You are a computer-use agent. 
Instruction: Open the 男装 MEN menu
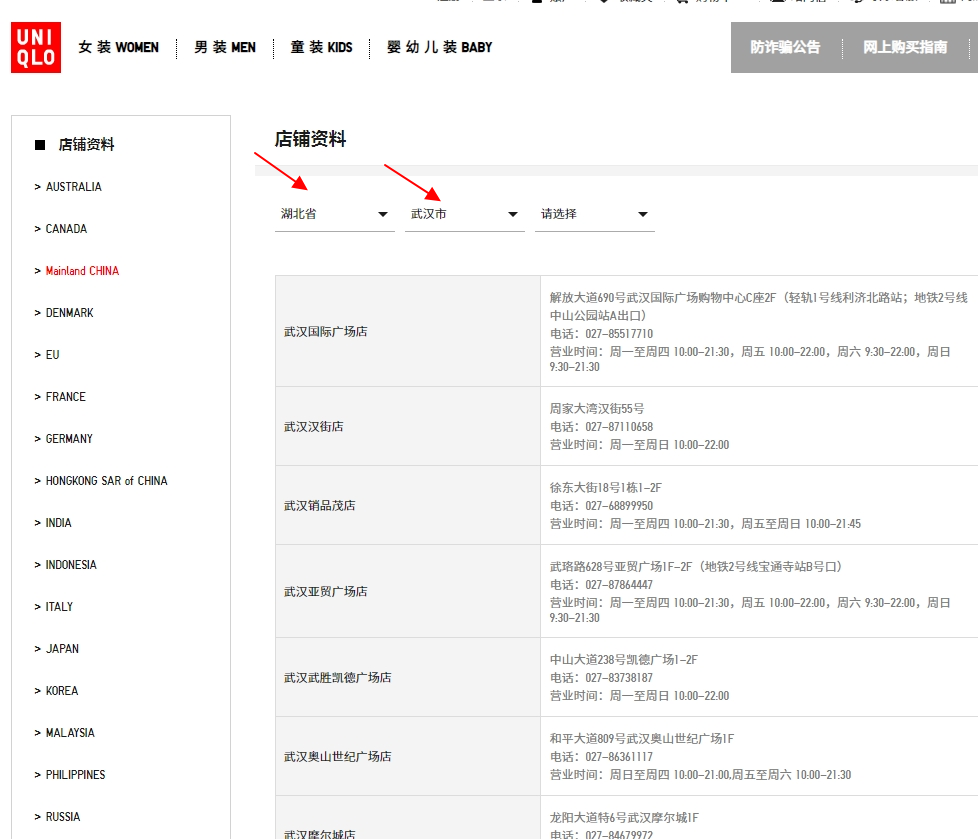(225, 47)
